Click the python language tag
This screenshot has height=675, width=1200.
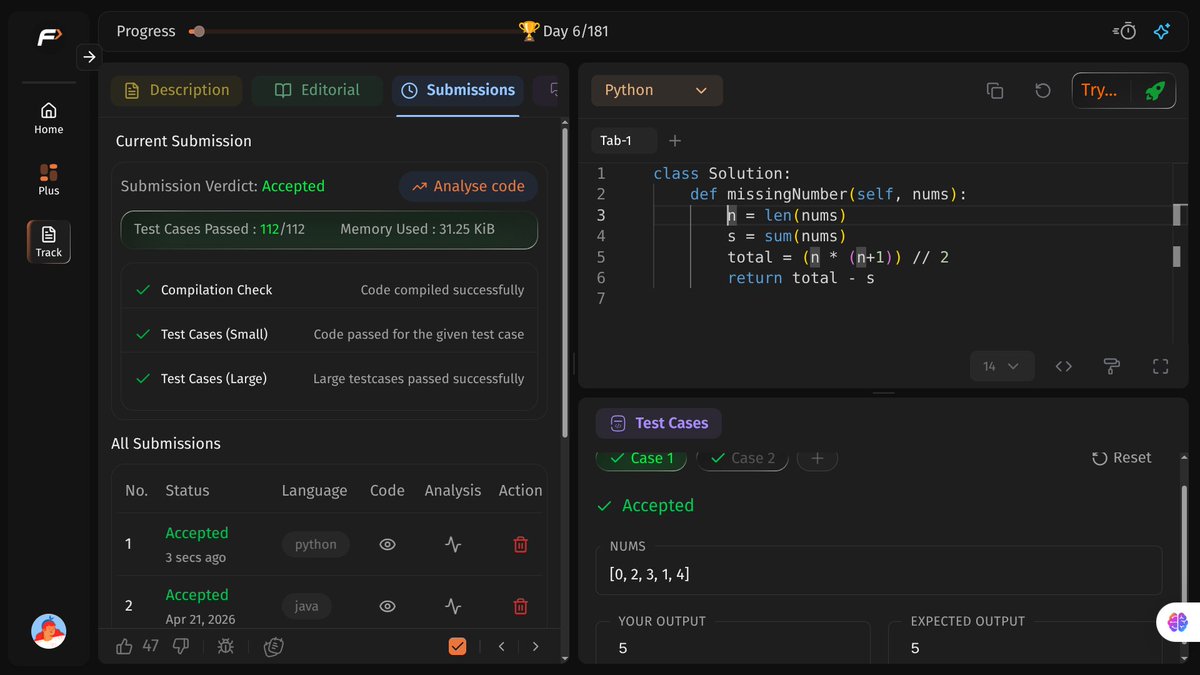316,544
